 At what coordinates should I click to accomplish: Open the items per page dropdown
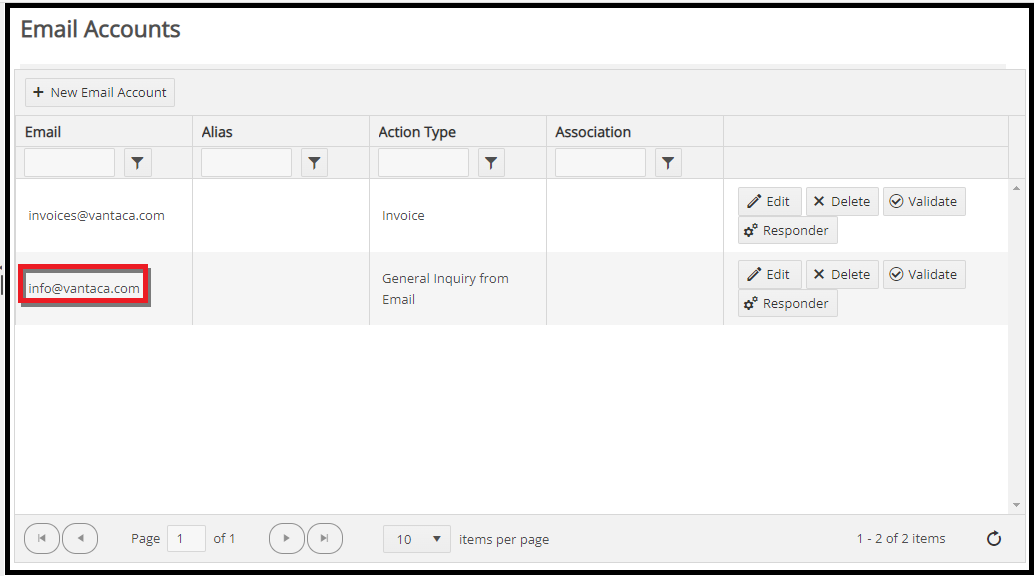(416, 538)
